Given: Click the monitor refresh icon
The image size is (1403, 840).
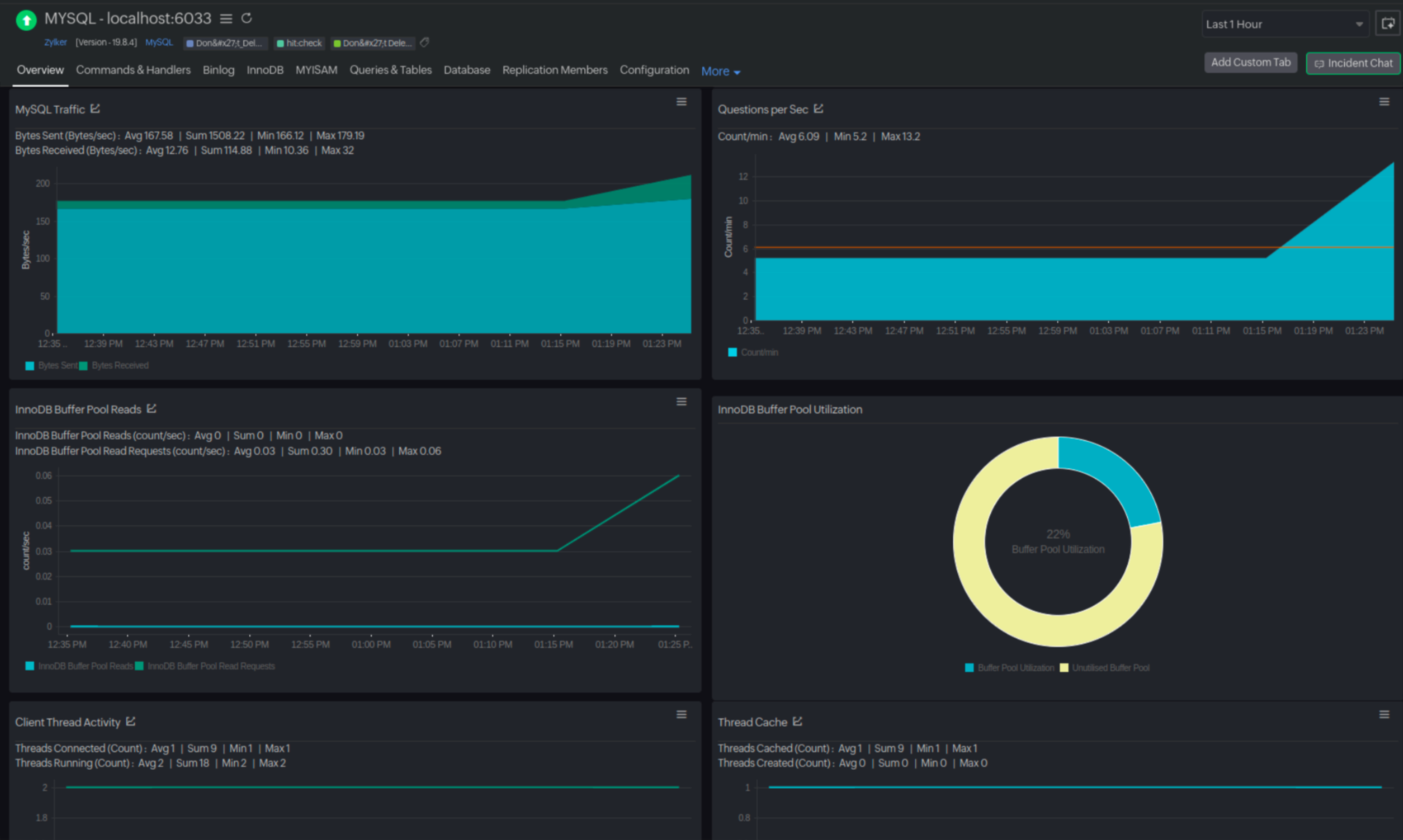Looking at the screenshot, I should [x=246, y=18].
